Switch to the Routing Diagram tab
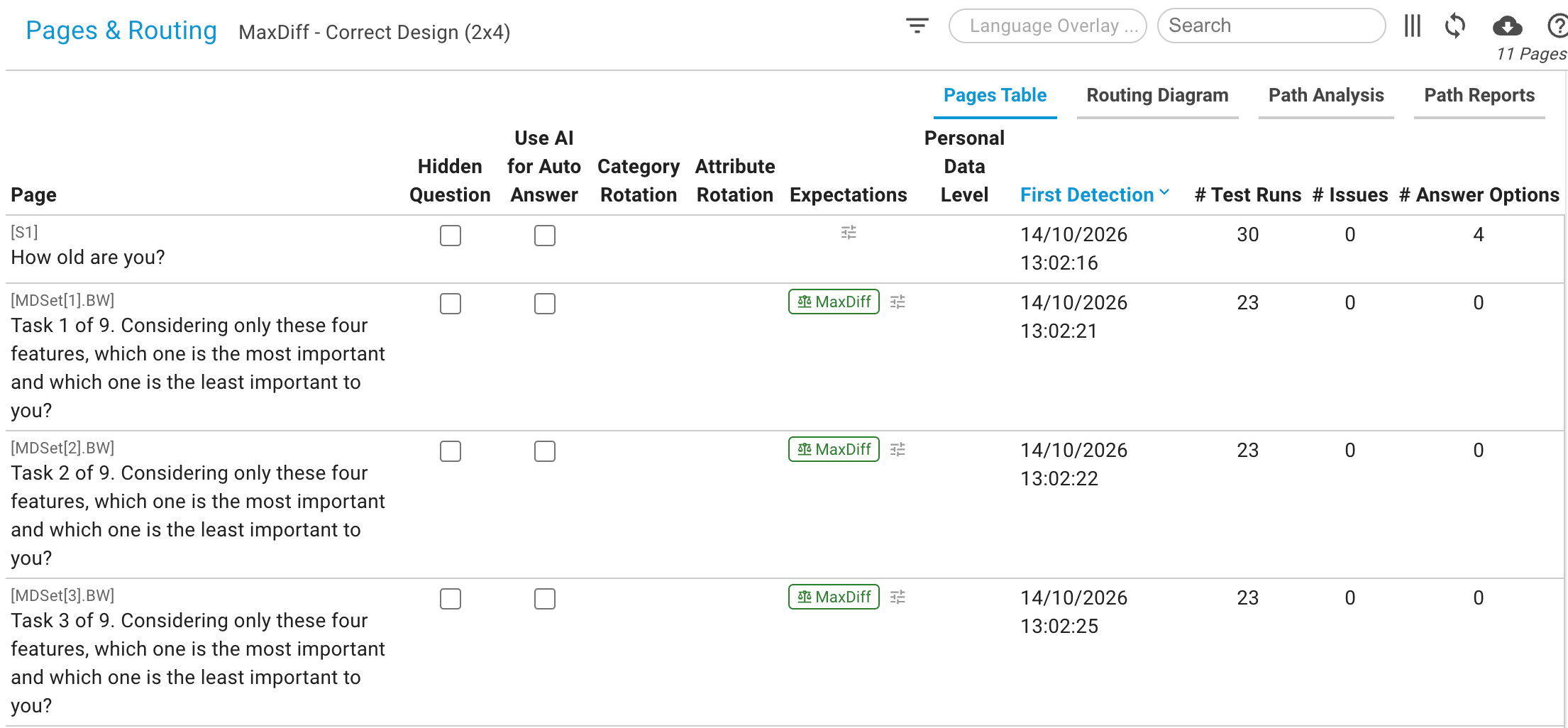The width and height of the screenshot is (1568, 728). (1157, 96)
